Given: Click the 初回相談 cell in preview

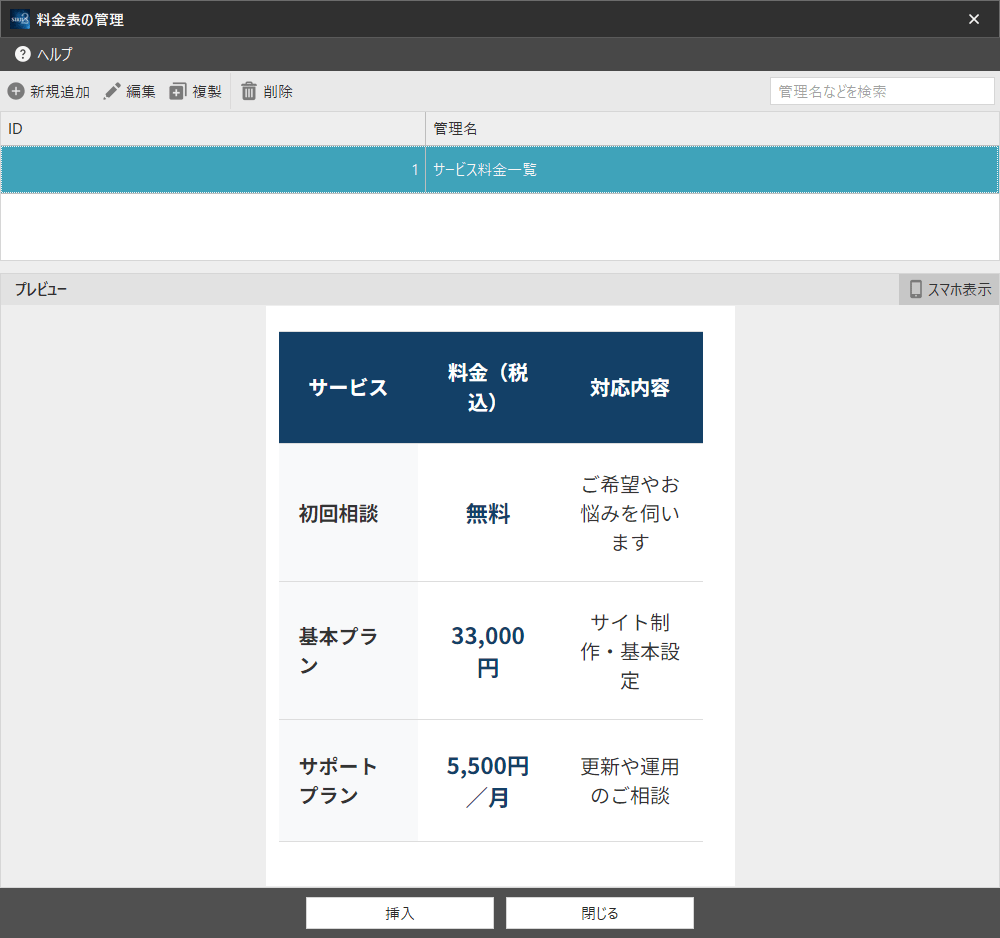Looking at the screenshot, I should [x=348, y=513].
